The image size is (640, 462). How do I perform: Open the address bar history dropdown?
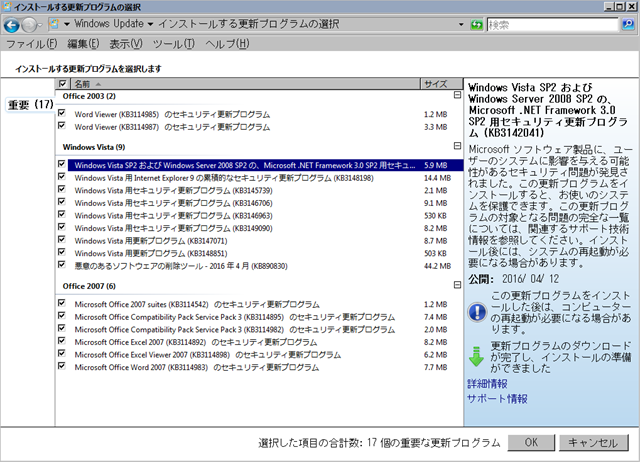(x=461, y=24)
